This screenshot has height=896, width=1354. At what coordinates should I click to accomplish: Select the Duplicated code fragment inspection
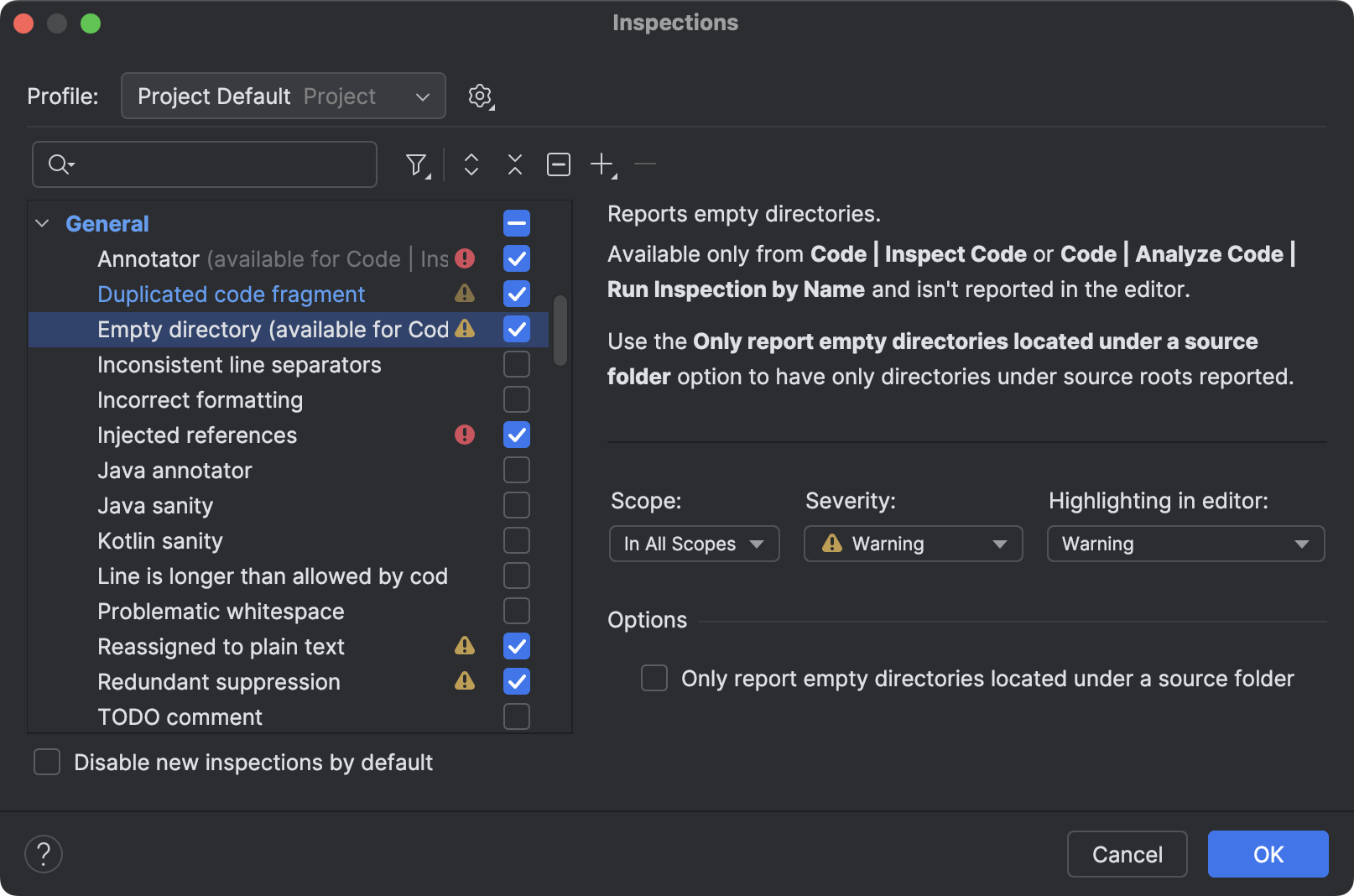(x=231, y=294)
